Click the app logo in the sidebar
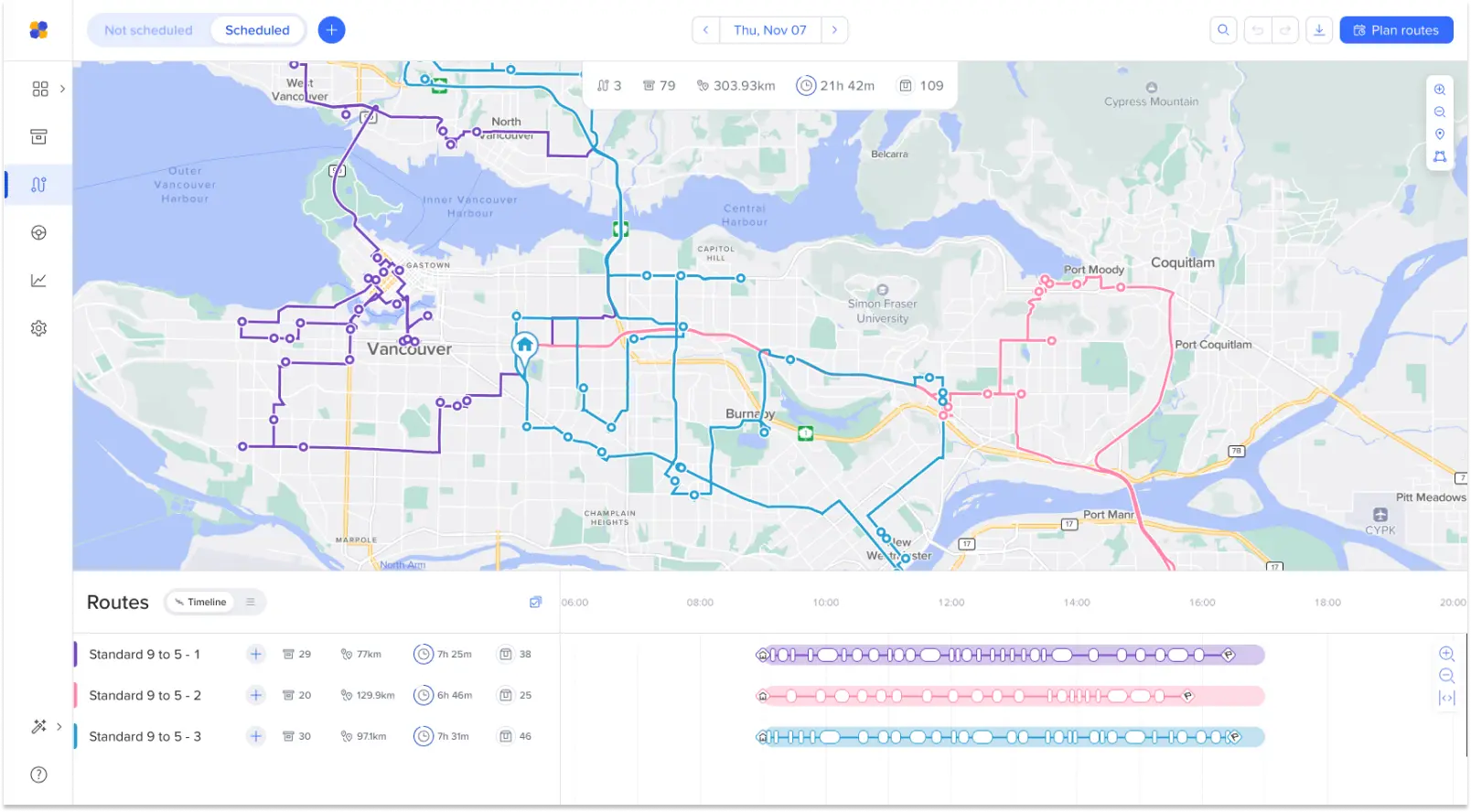 (x=38, y=30)
